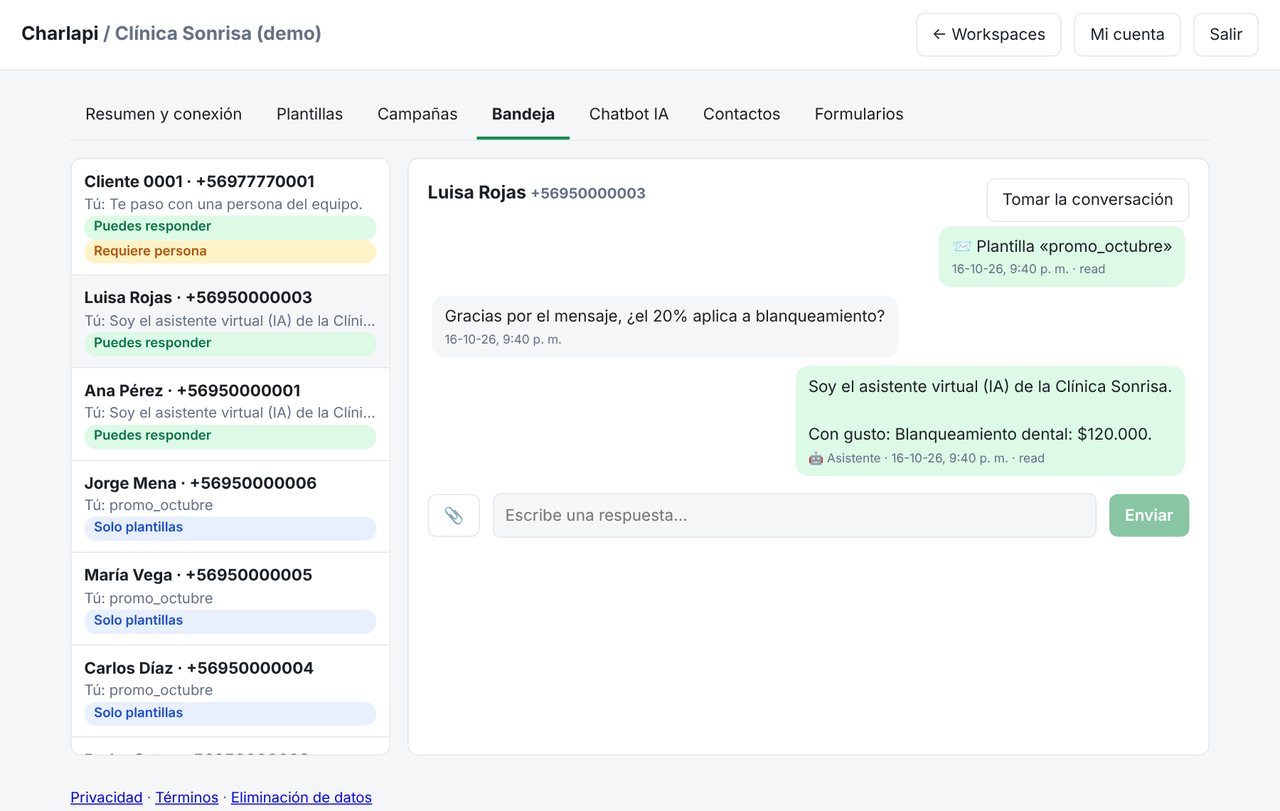Go back to Workspaces
This screenshot has width=1280, height=811.
point(989,34)
